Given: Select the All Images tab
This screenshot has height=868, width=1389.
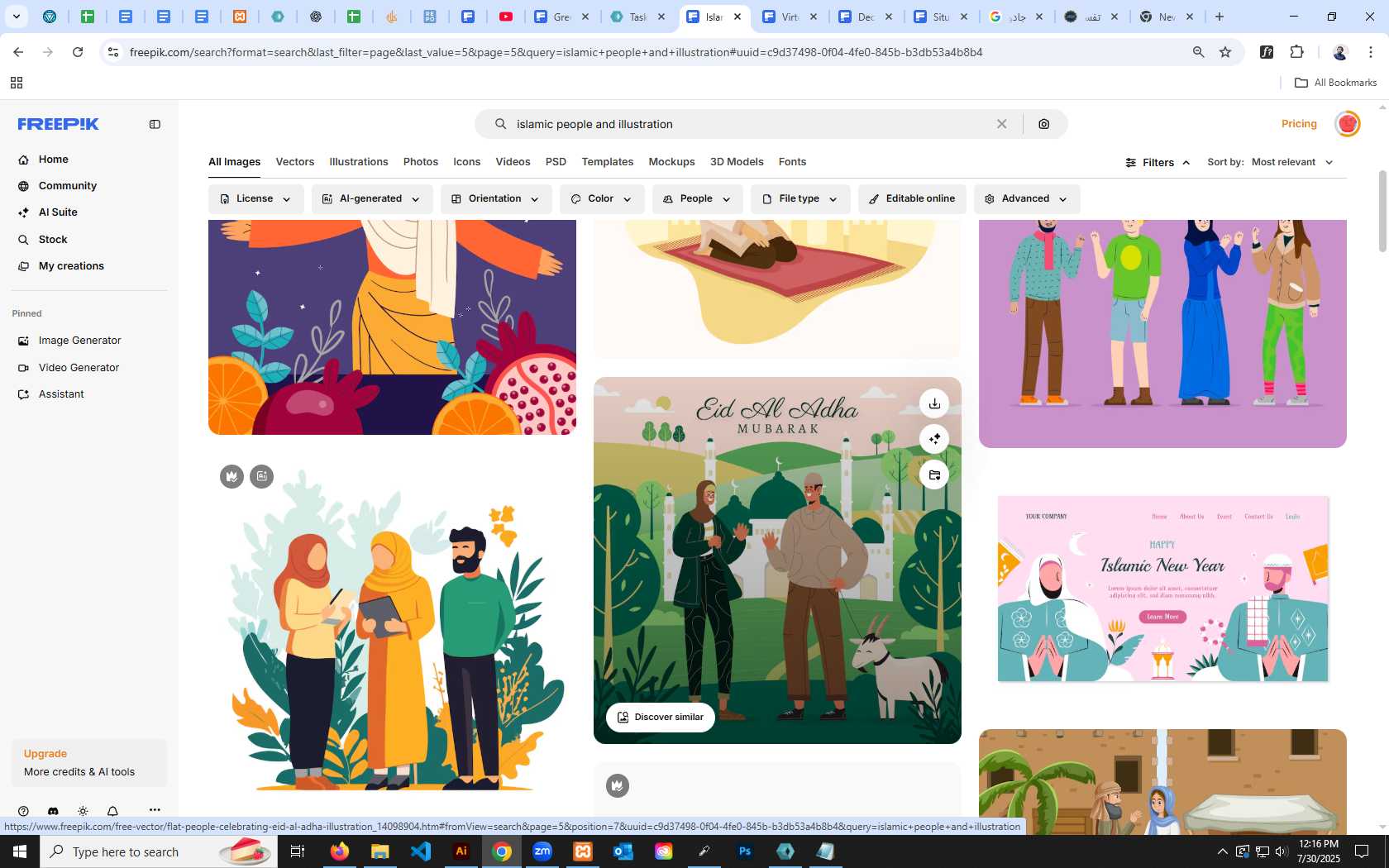Looking at the screenshot, I should pos(234,162).
